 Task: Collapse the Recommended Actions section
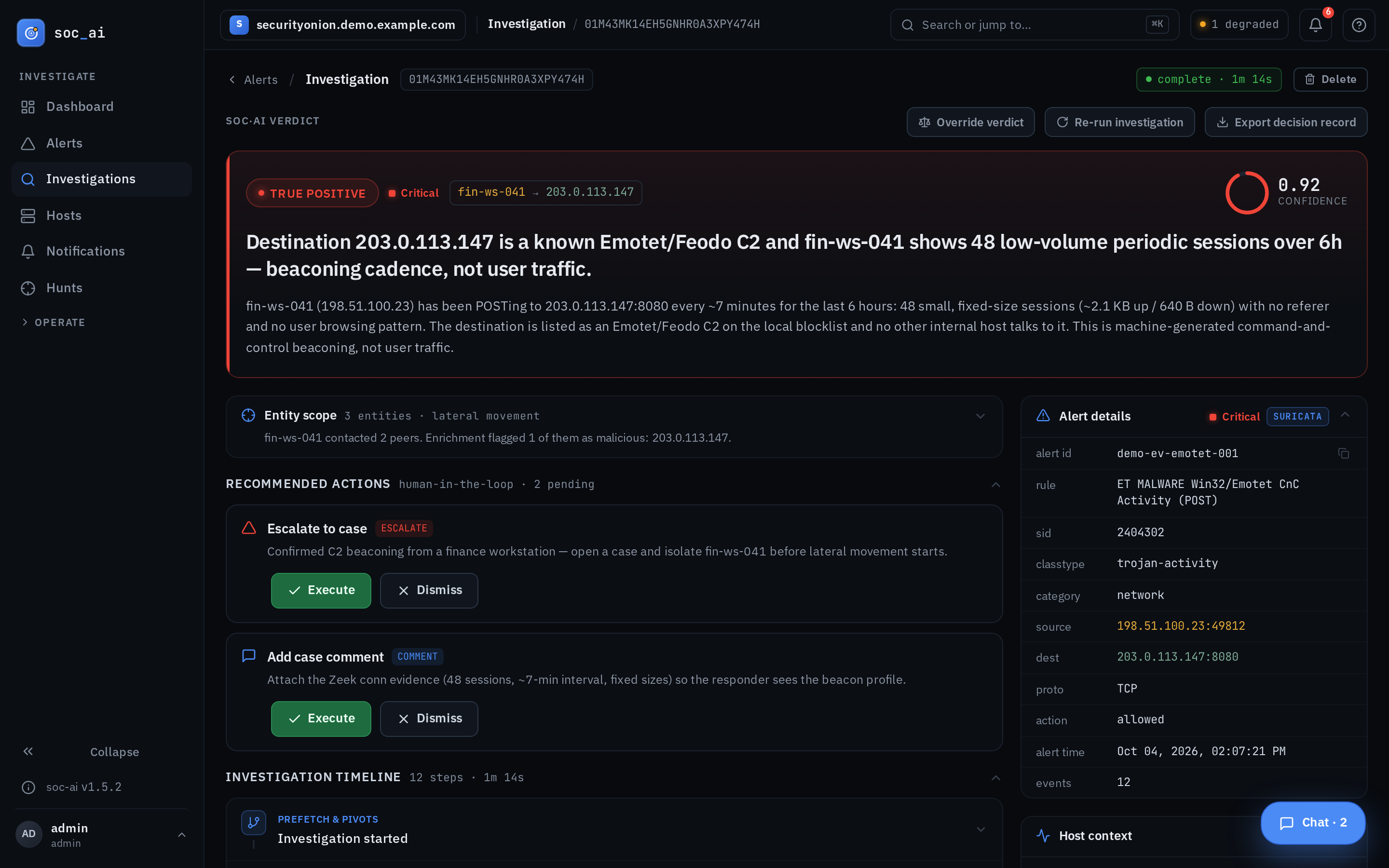point(996,485)
